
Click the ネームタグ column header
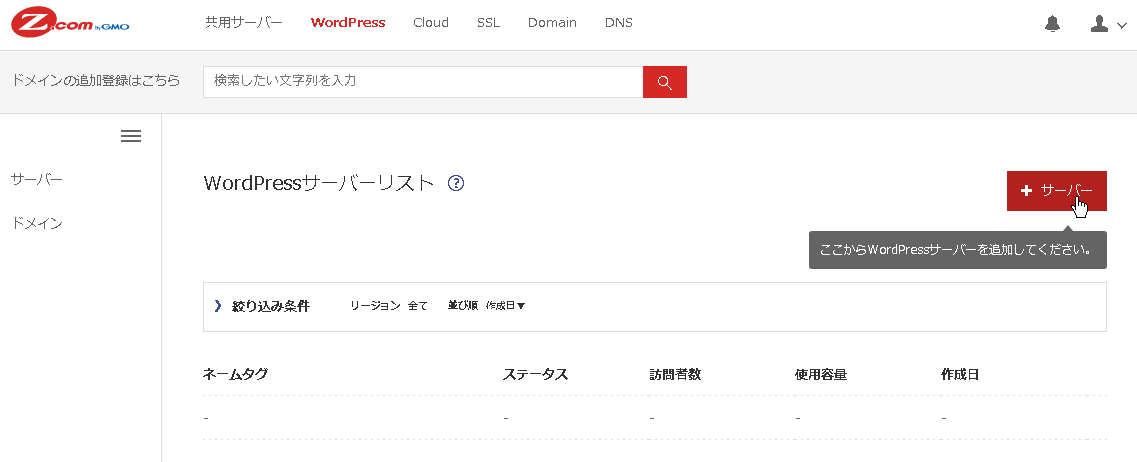tap(235, 375)
